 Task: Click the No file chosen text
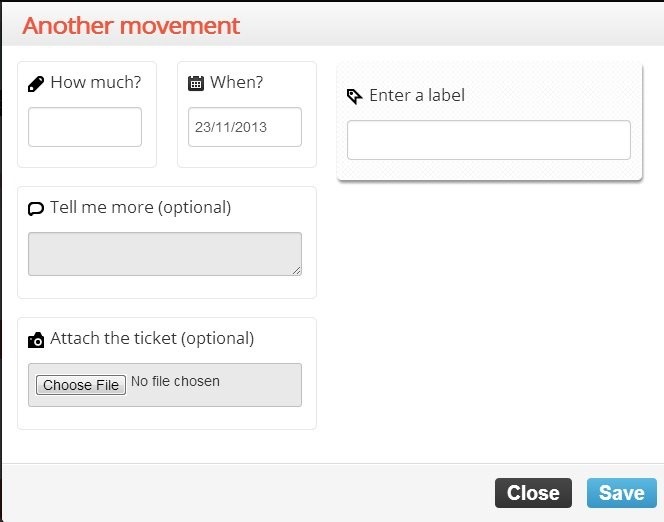[x=175, y=381]
